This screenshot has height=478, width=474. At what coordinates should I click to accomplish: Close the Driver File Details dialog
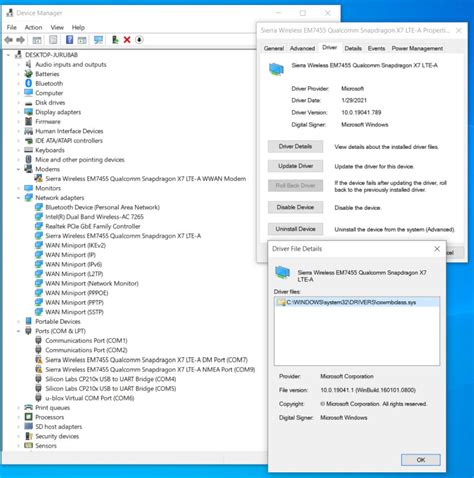(437, 249)
